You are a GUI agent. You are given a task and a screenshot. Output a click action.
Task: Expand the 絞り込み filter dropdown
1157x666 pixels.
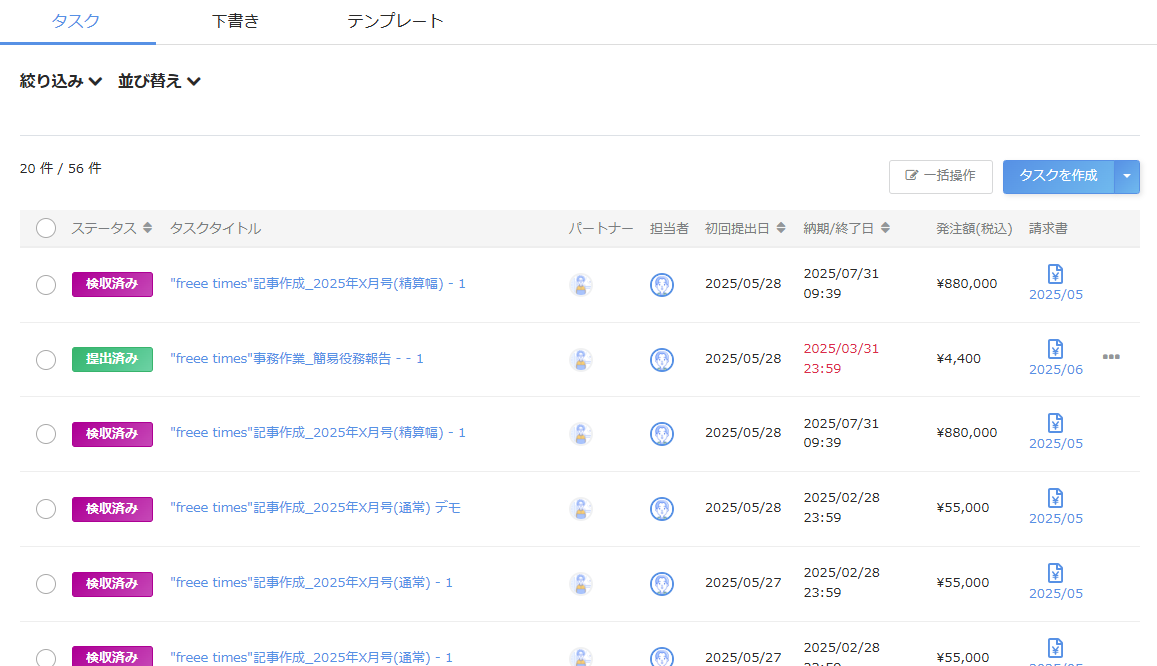61,81
